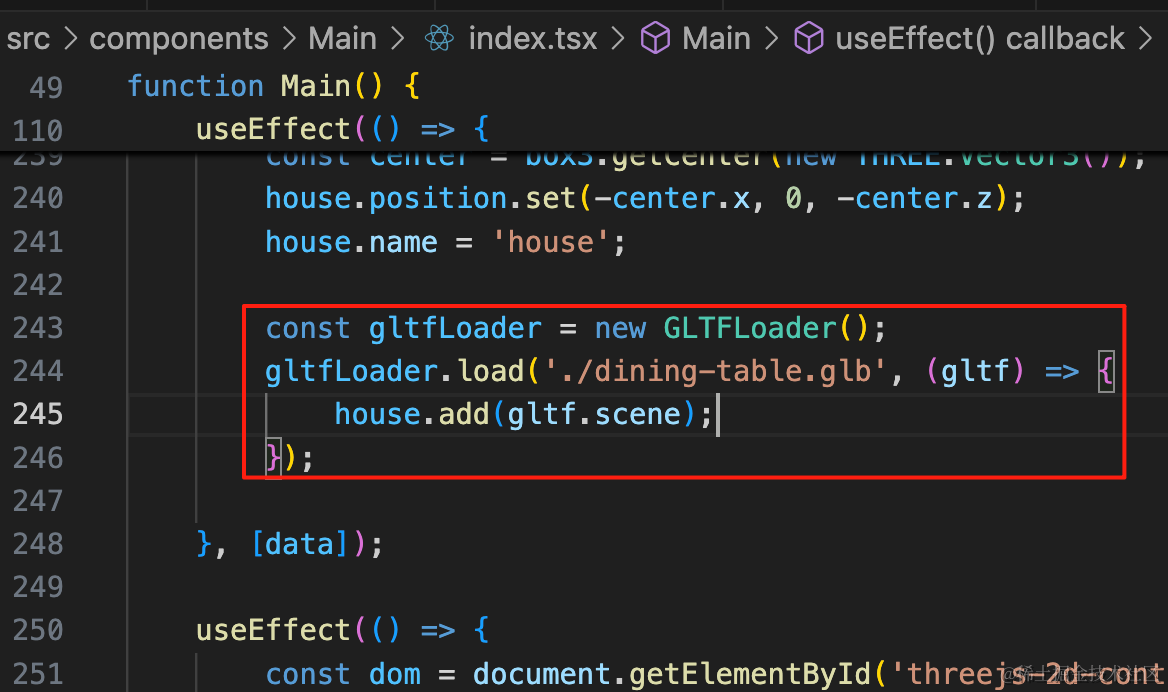This screenshot has height=692, width=1168.
Task: Expand chevron after index.tsx breadcrumb
Action: pyautogui.click(x=618, y=39)
